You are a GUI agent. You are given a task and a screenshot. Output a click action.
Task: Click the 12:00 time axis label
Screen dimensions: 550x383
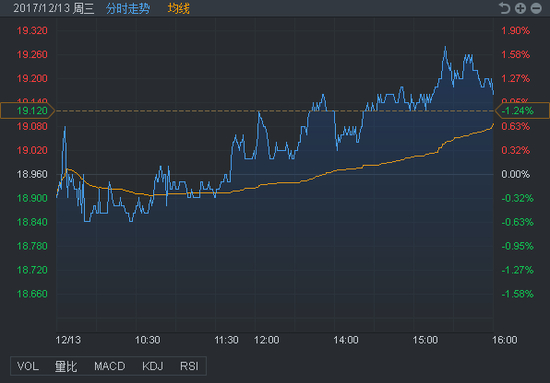(x=267, y=340)
